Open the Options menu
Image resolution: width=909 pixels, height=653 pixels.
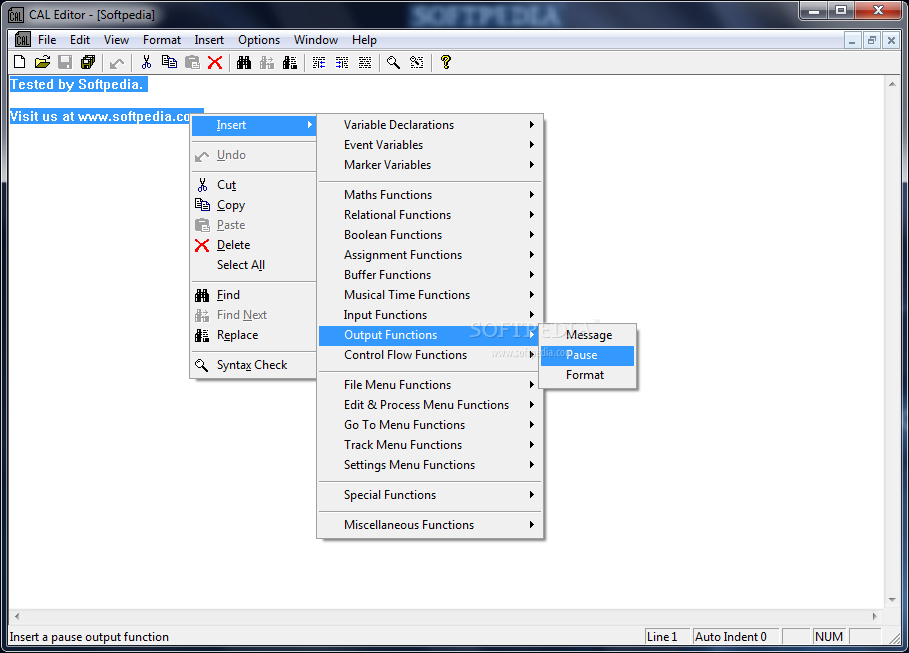click(259, 39)
